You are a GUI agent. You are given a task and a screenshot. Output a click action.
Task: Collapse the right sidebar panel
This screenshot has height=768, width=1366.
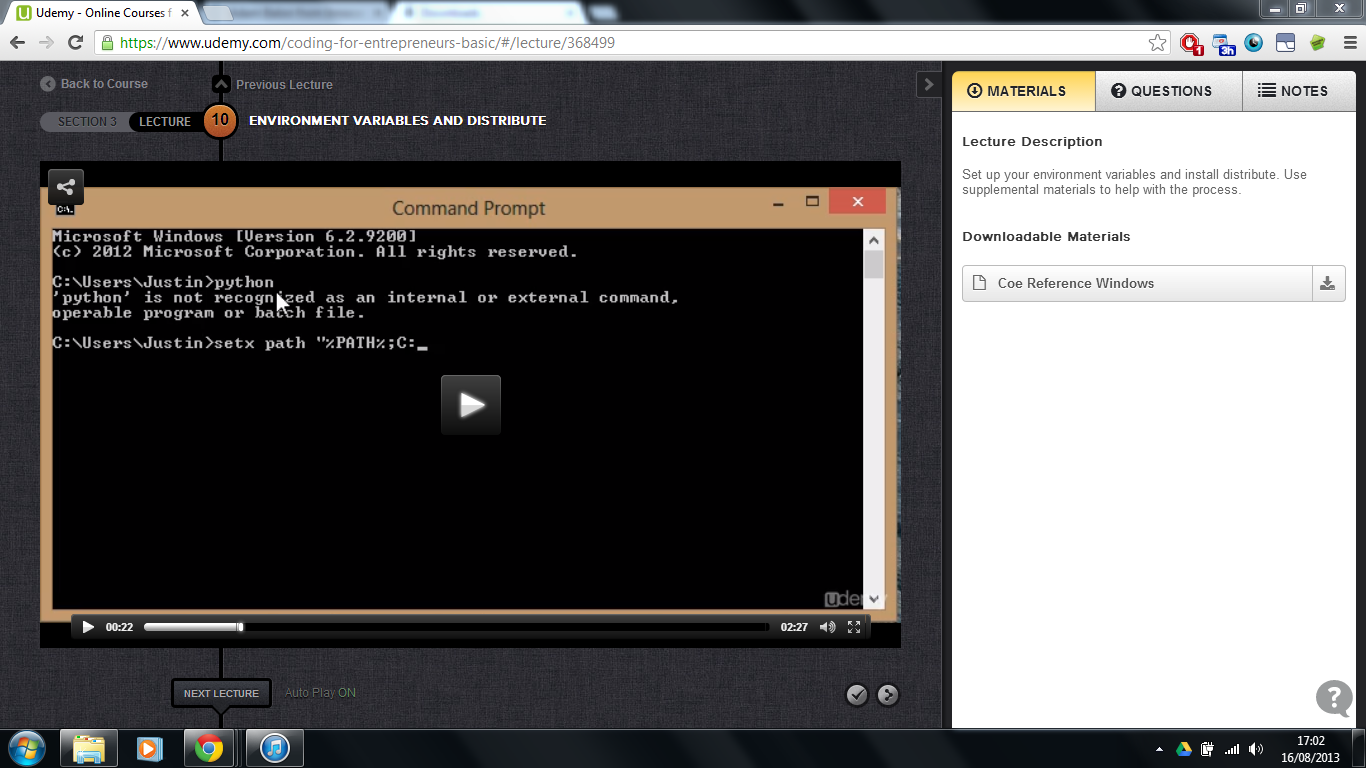[928, 85]
